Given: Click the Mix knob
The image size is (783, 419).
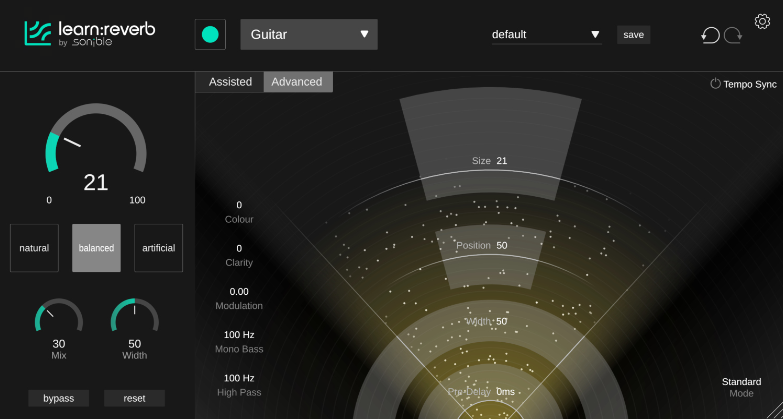Looking at the screenshot, I should click(59, 317).
